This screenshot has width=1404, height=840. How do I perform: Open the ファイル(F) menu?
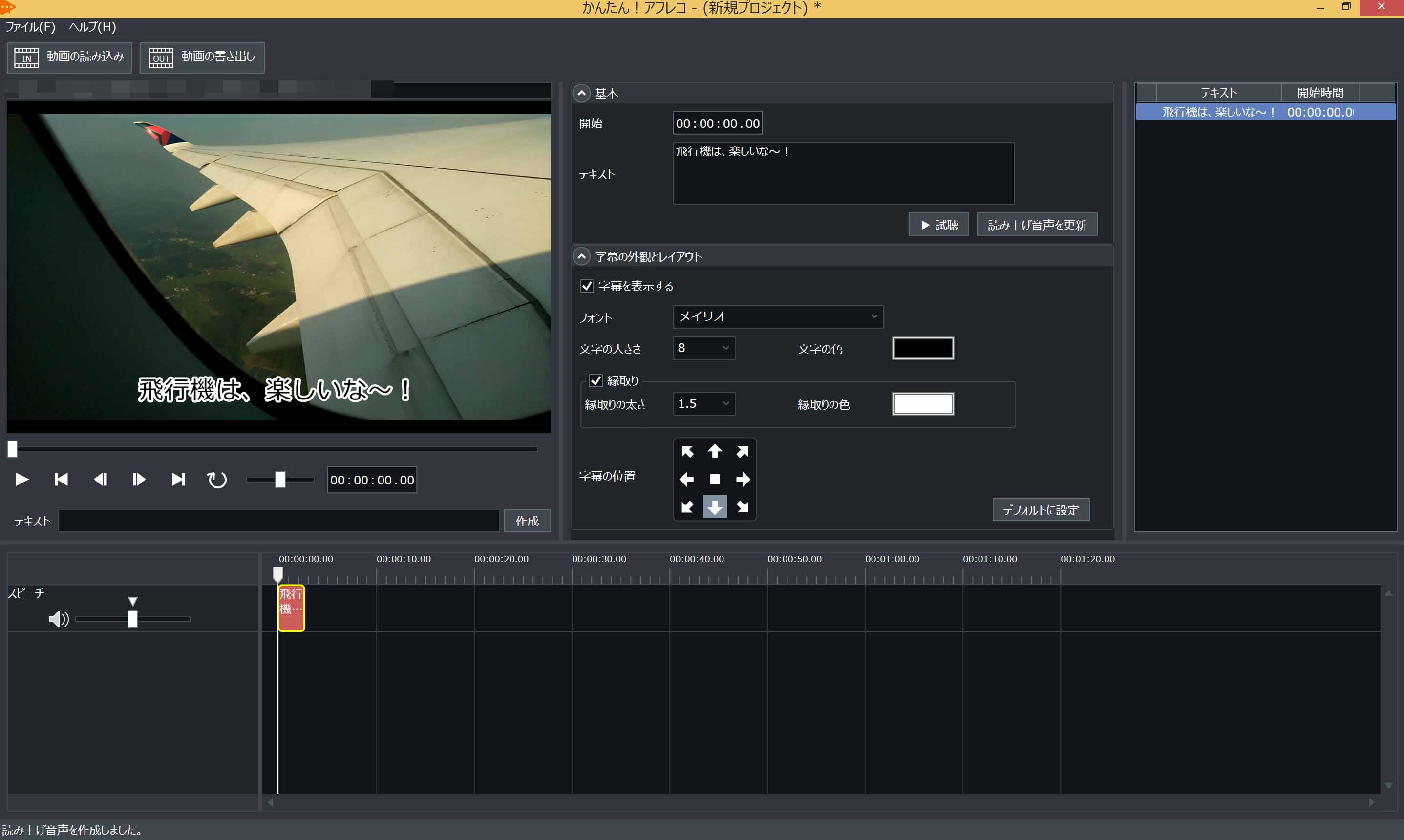click(x=30, y=27)
